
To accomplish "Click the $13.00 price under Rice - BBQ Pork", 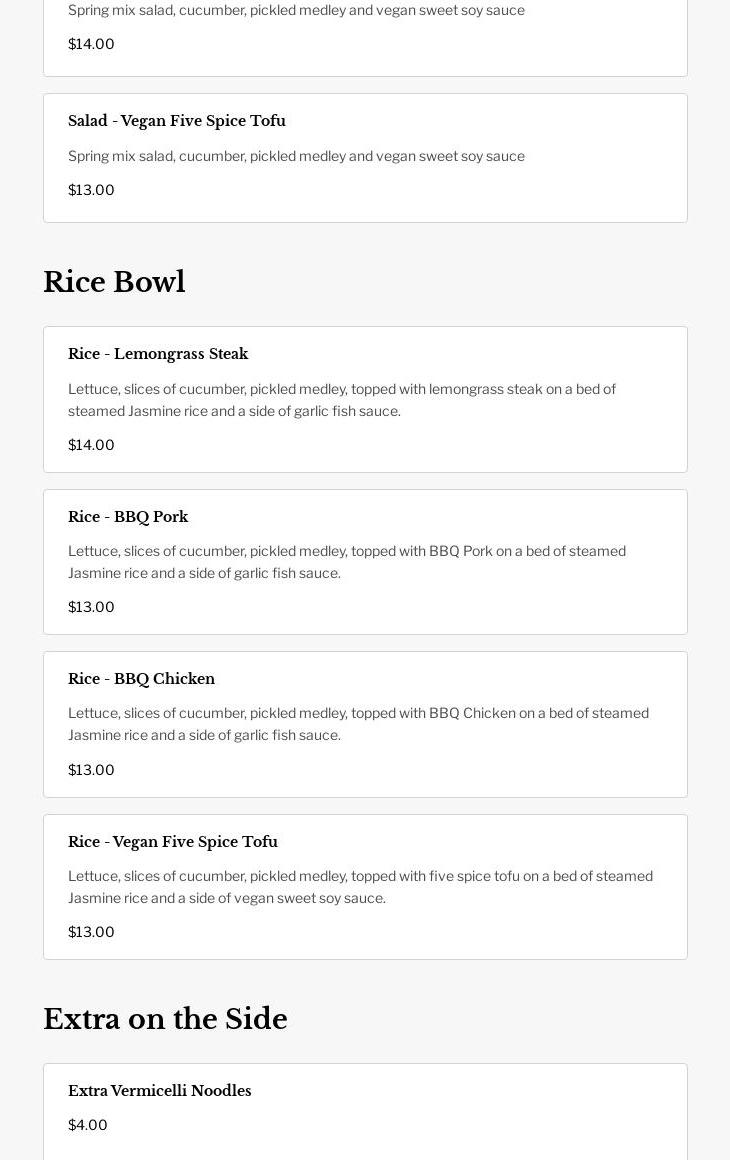I will (91, 607).
